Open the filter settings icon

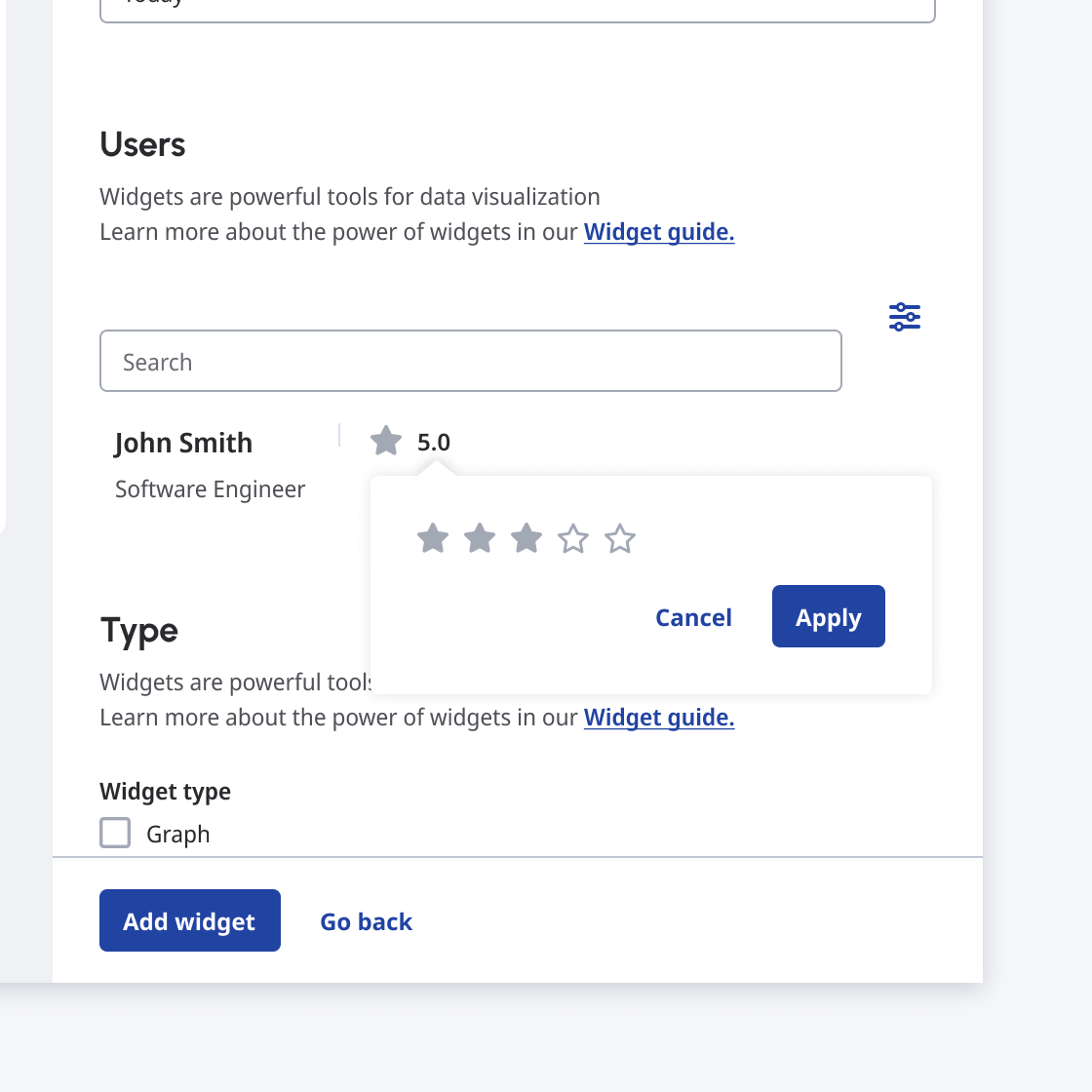[x=905, y=317]
